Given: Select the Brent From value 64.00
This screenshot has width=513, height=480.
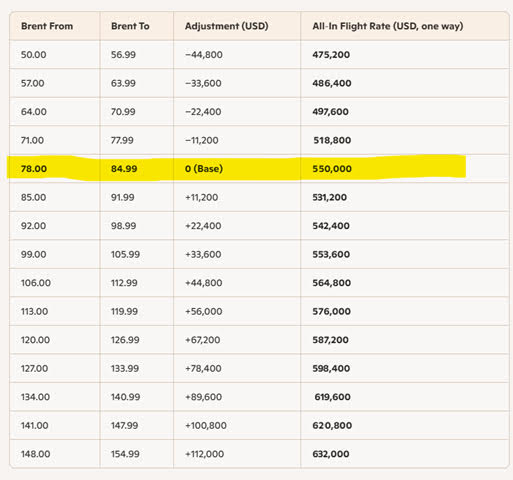Looking at the screenshot, I should pos(34,112).
